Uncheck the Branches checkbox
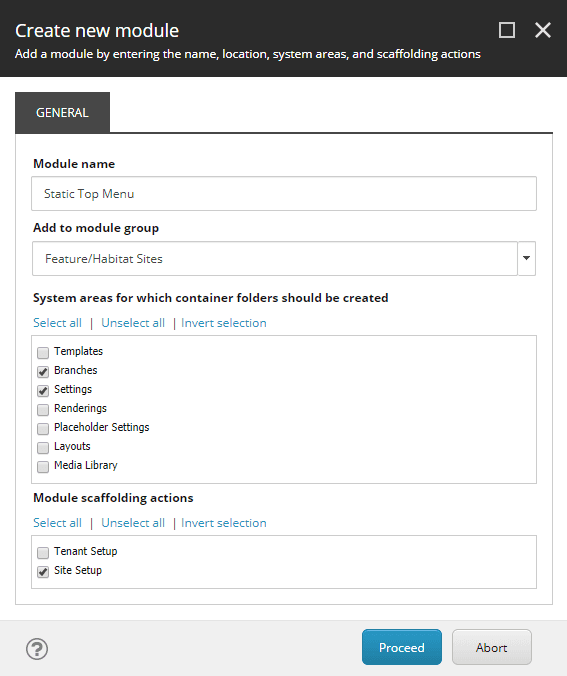 [43, 372]
